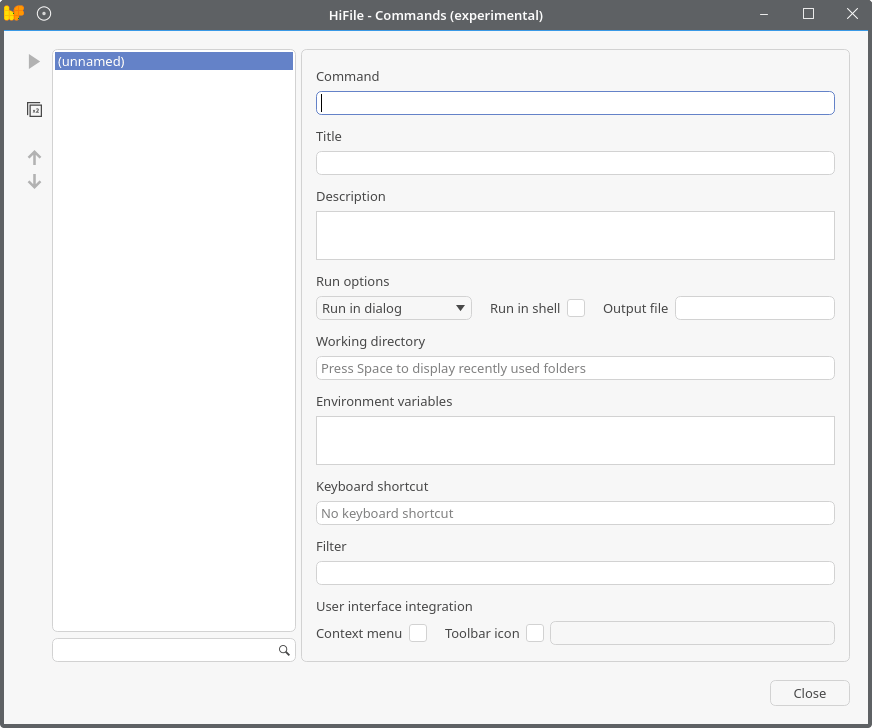Enable the Run in shell checkbox

(x=576, y=308)
